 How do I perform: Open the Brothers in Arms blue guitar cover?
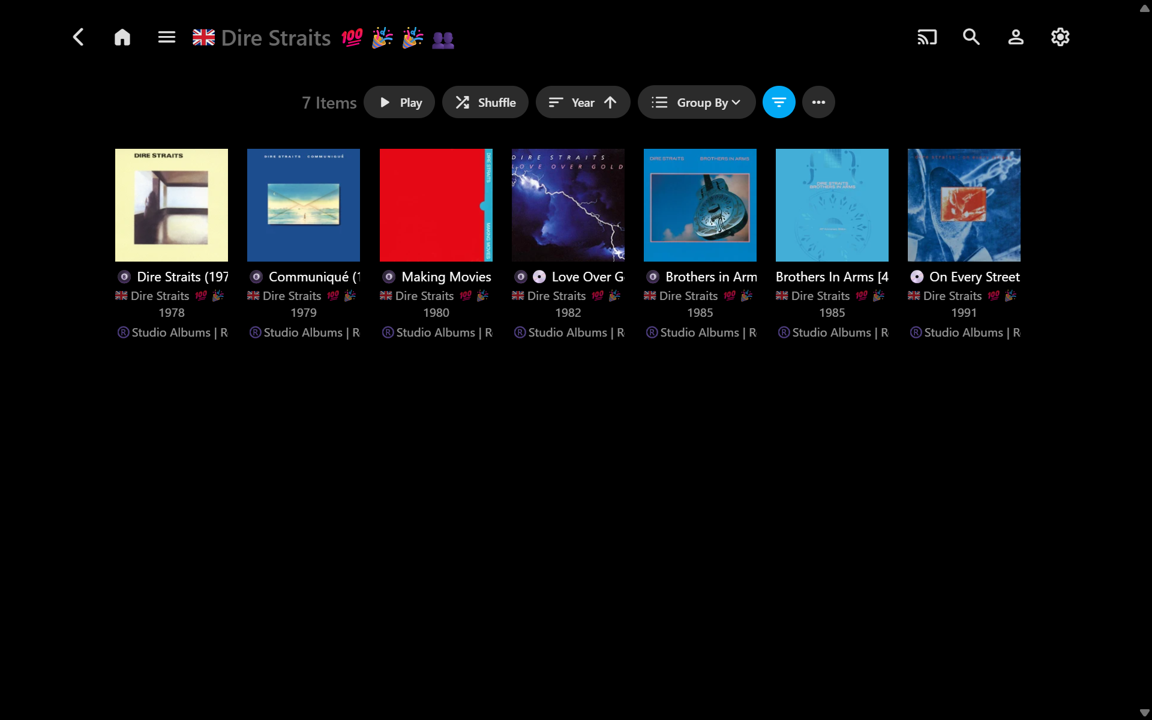(x=700, y=205)
